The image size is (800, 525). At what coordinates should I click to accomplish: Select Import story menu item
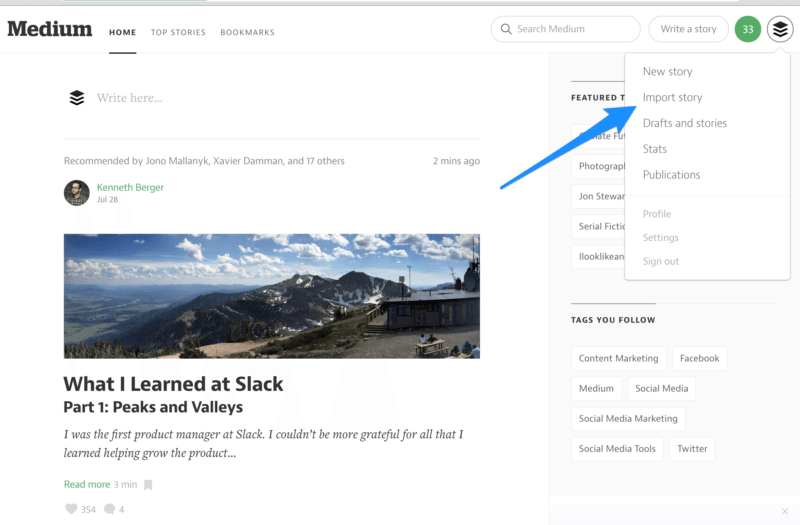tap(672, 97)
